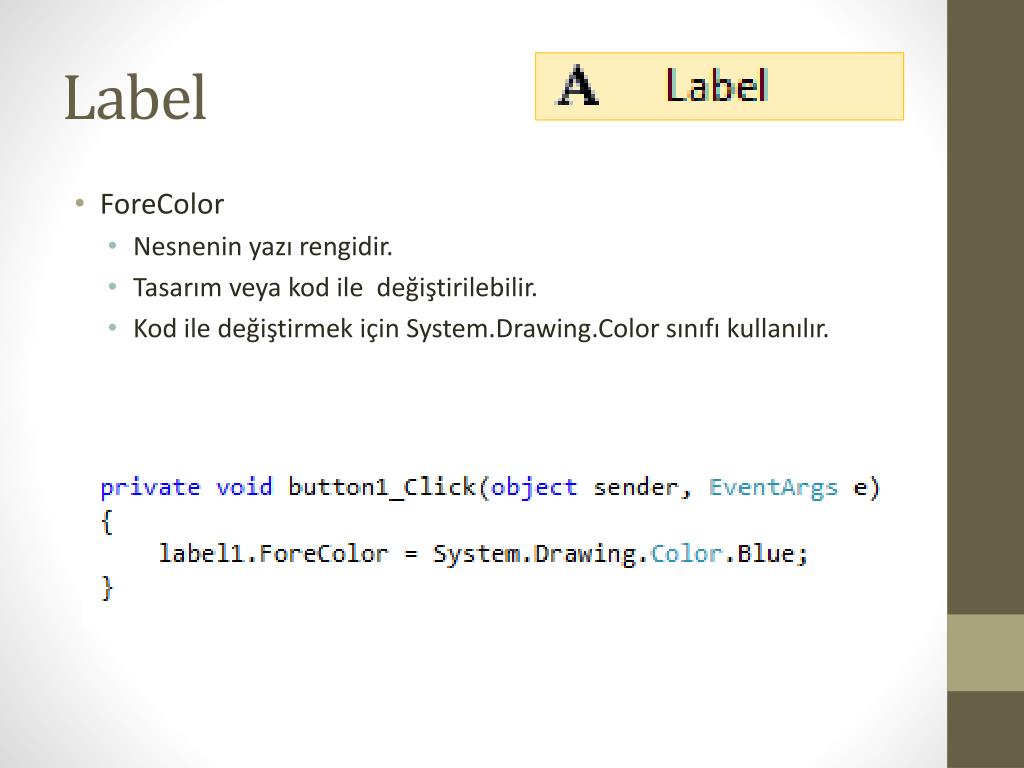
Task: Click the "void" keyword in the code
Action: [x=244, y=487]
